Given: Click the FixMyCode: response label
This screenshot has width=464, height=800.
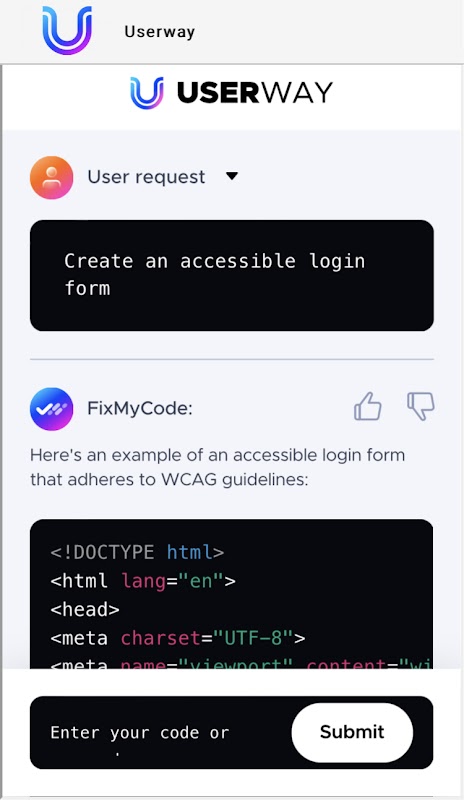Looking at the screenshot, I should click(140, 409).
